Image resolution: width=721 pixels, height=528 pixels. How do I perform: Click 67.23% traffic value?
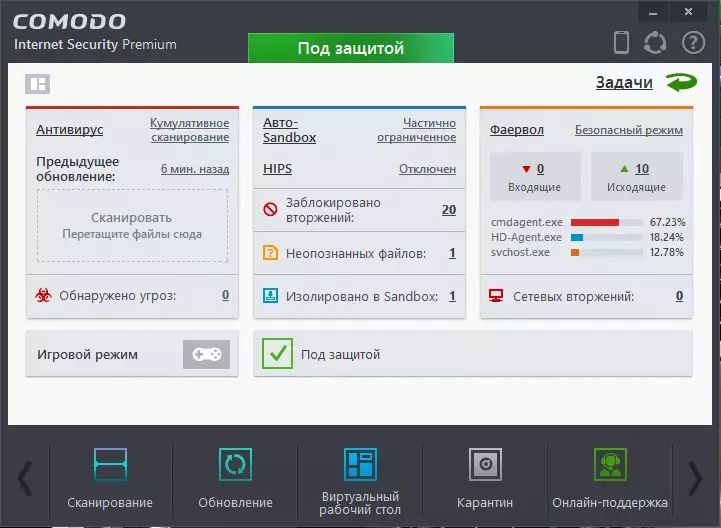click(667, 222)
